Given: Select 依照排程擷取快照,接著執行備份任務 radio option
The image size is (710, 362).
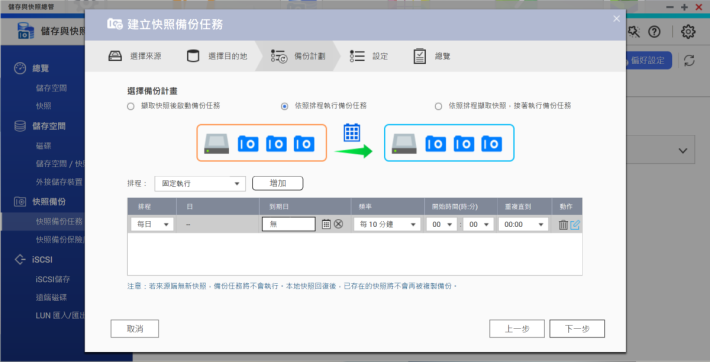Looking at the screenshot, I should click(x=438, y=106).
